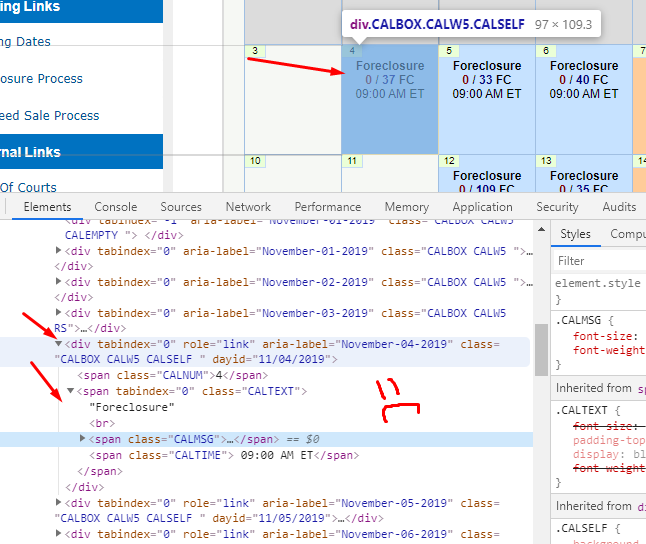Click the elements panel scrollbar thumb
646x544 pixels.
[541, 350]
